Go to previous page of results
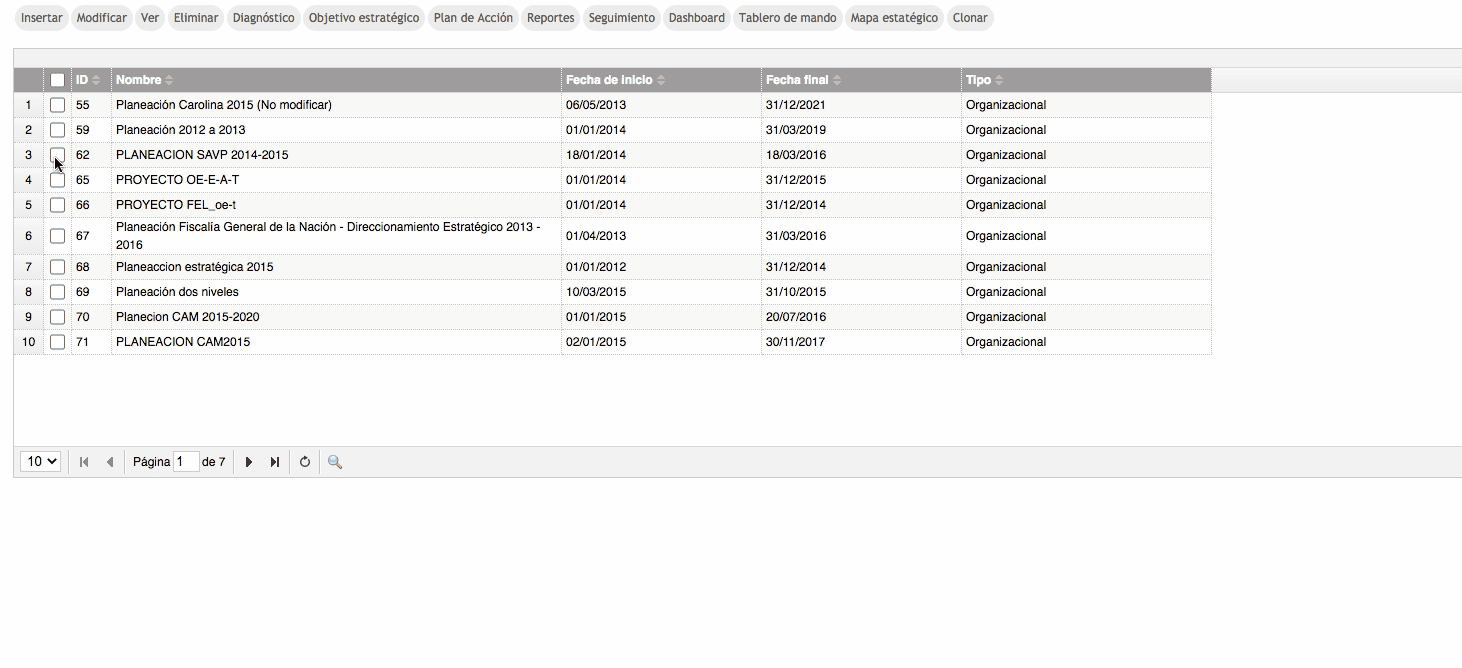The width and height of the screenshot is (1462, 668). tap(109, 462)
